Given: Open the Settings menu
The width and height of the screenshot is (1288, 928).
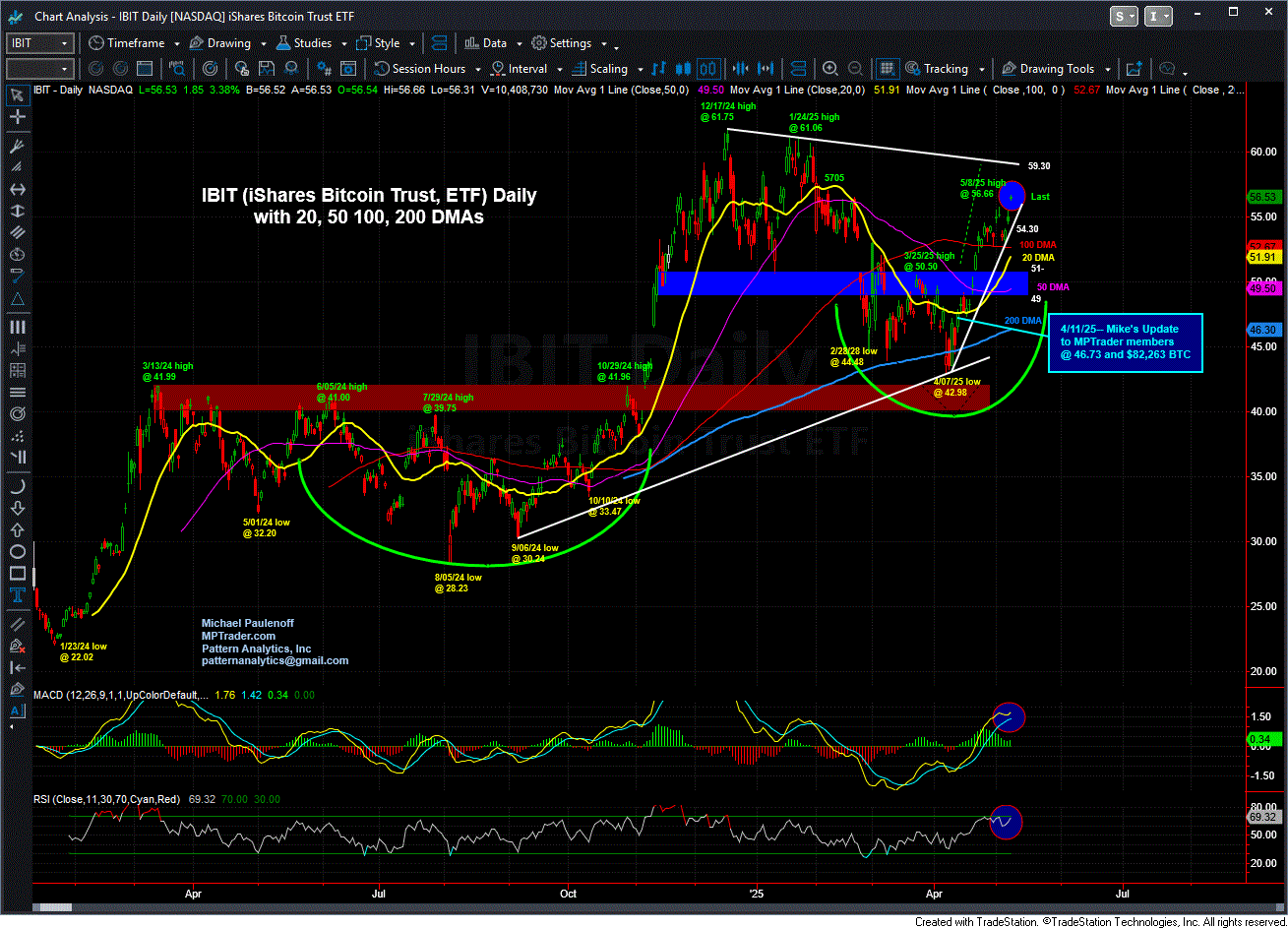Looking at the screenshot, I should pos(570,43).
